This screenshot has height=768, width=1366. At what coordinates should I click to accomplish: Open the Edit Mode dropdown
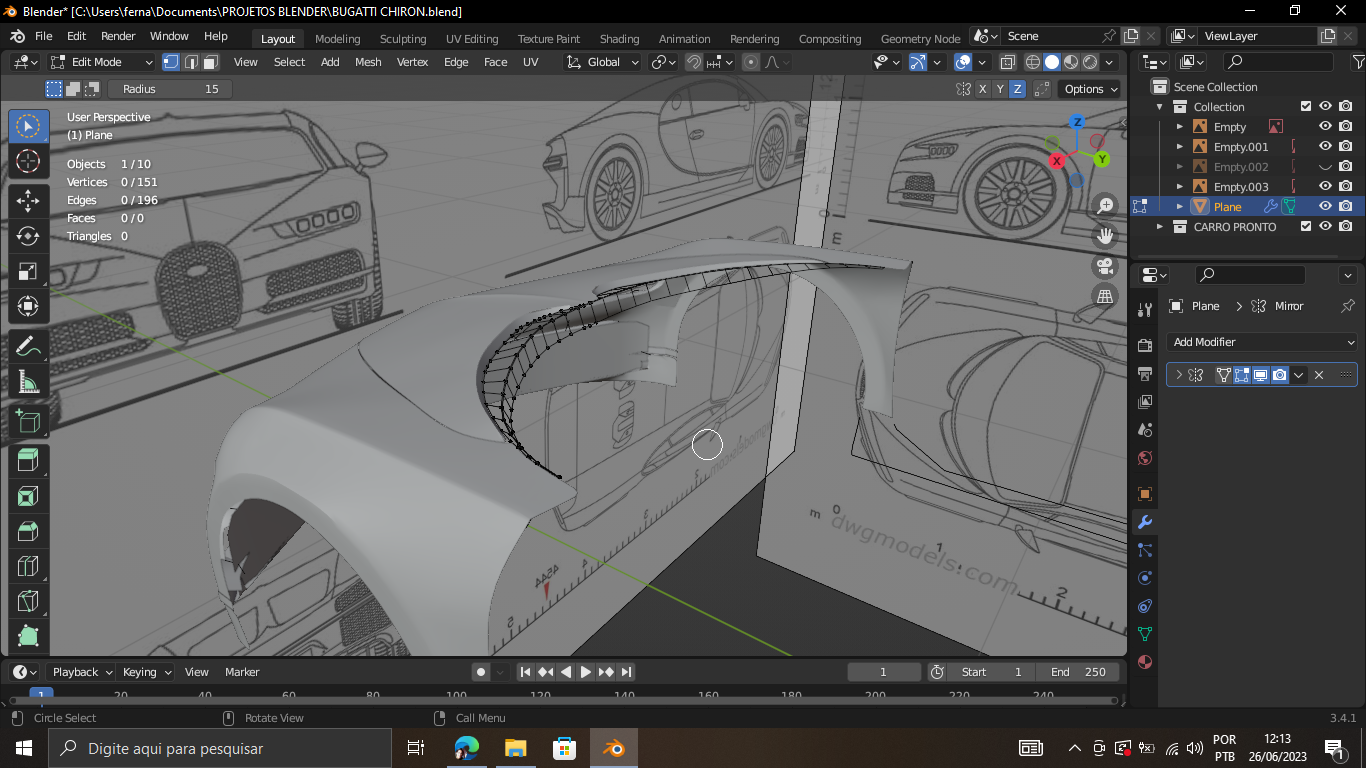point(101,62)
